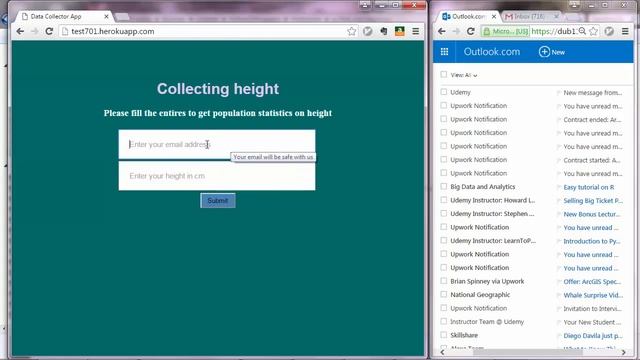
Task: Open the Outlook app launcher grid
Action: (444, 51)
